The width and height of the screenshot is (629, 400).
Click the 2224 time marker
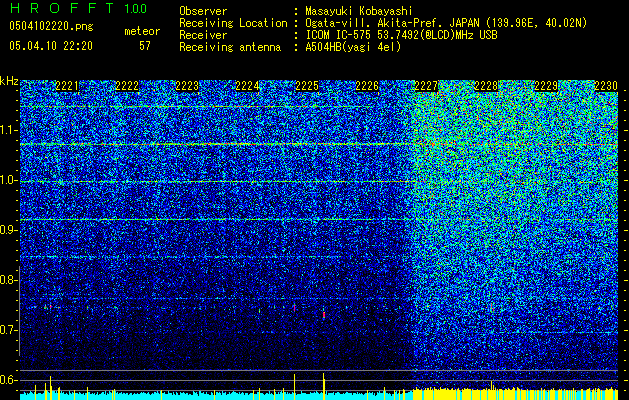[247, 86]
